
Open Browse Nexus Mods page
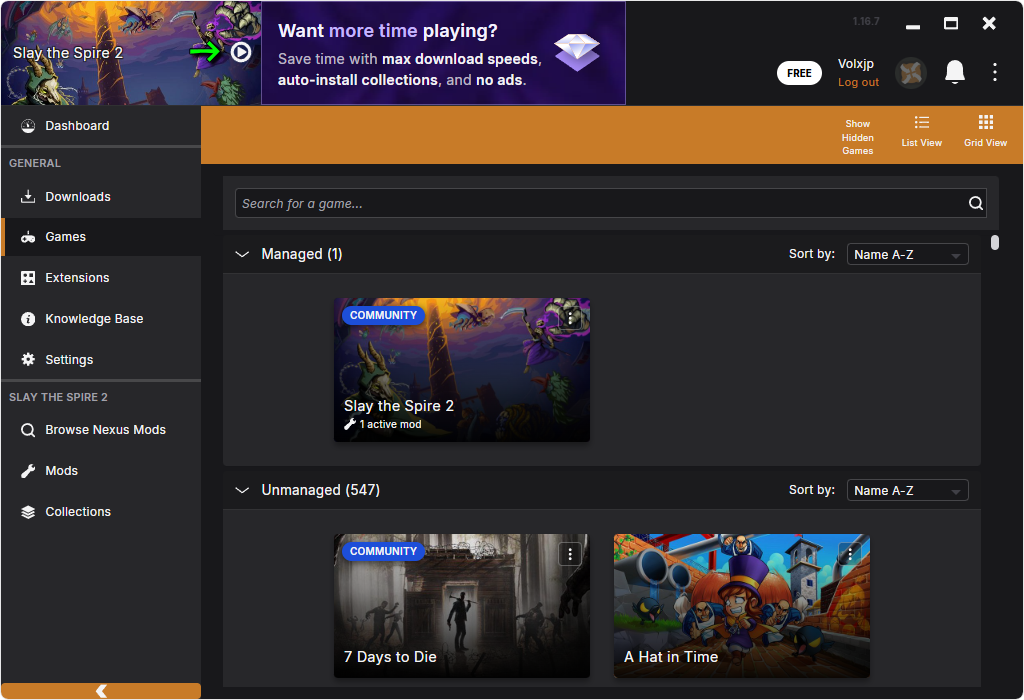[105, 430]
